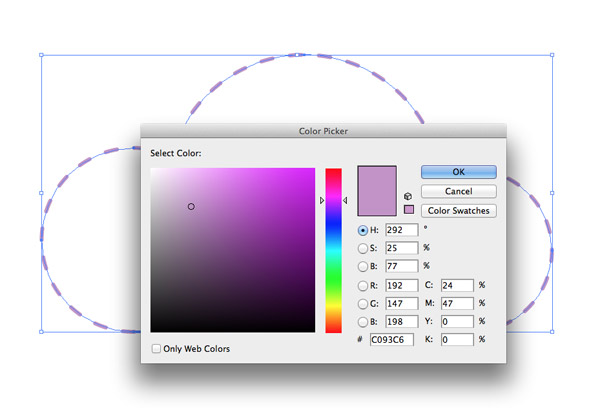Select the G green radio button

pos(362,304)
